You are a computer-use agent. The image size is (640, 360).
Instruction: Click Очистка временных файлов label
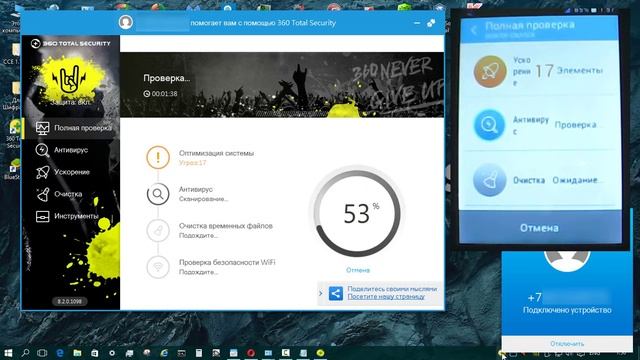coord(226,226)
